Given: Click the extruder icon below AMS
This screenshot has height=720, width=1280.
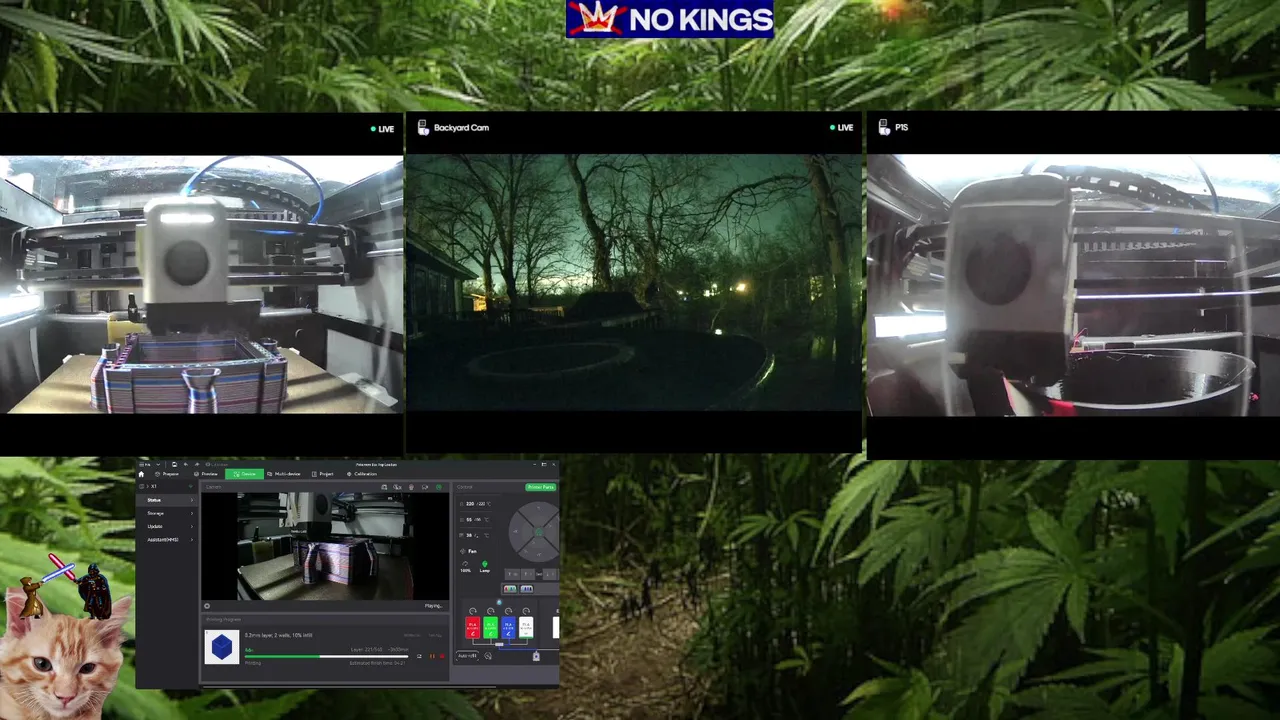Looking at the screenshot, I should (x=536, y=656).
